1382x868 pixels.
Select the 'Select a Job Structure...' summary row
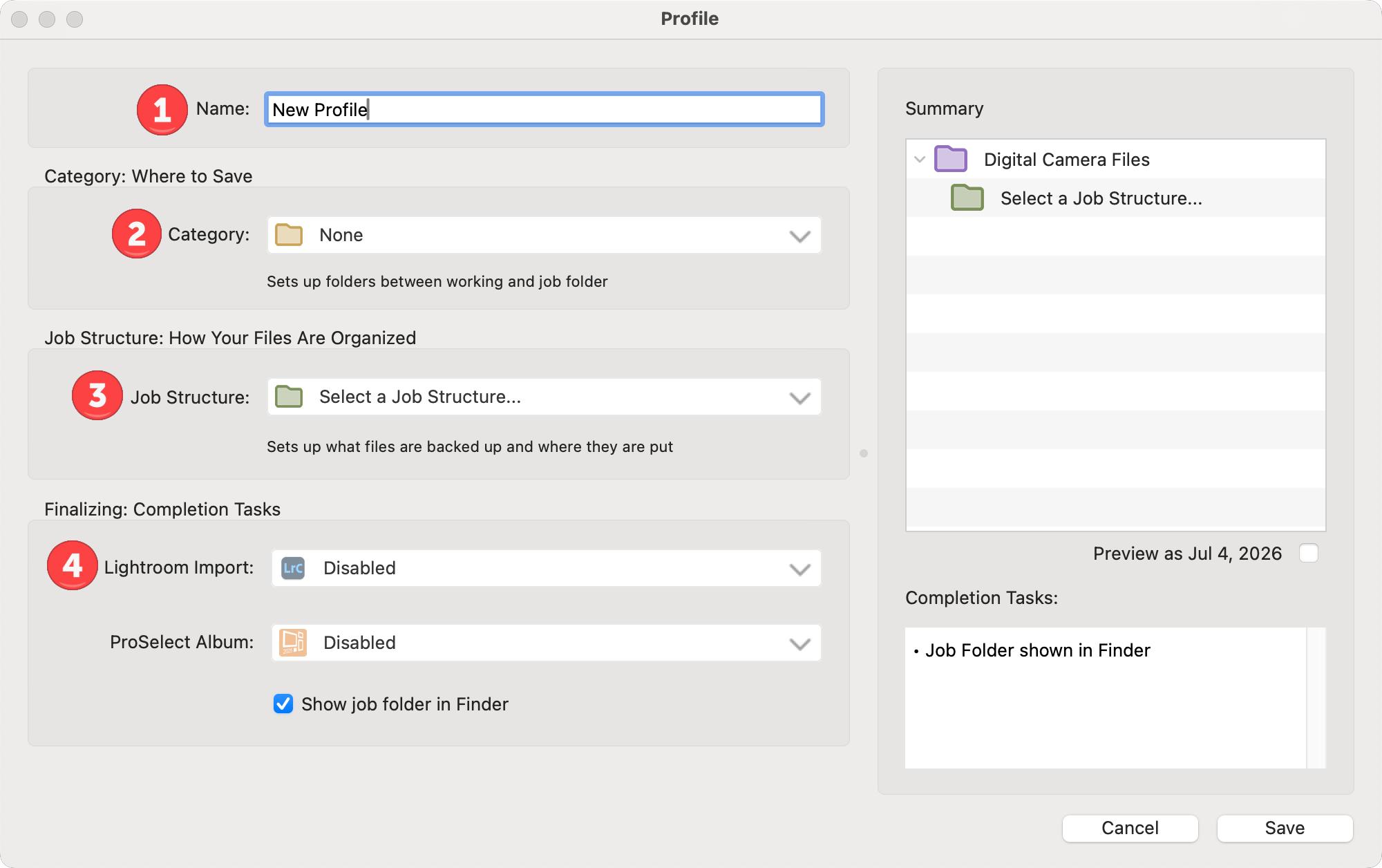point(1101,198)
